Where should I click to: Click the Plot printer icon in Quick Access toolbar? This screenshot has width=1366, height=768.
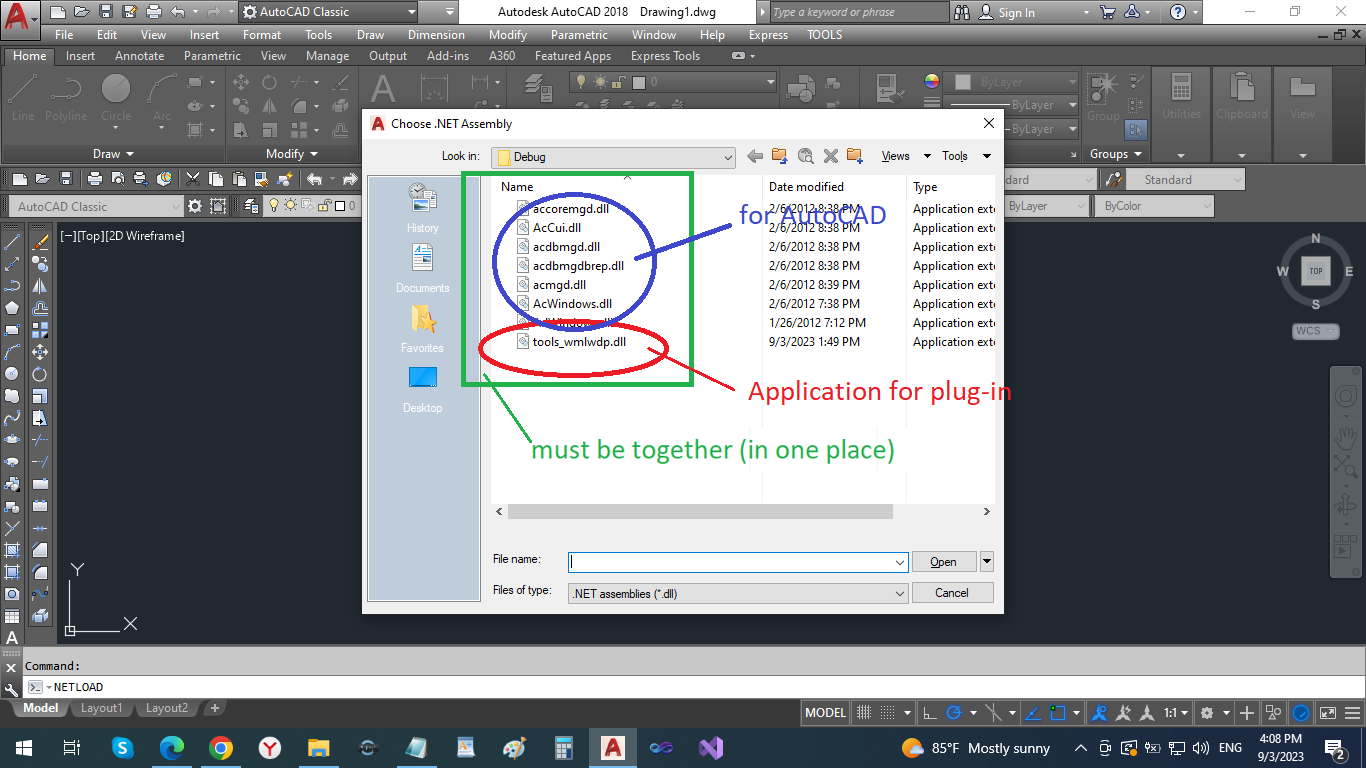[x=153, y=13]
